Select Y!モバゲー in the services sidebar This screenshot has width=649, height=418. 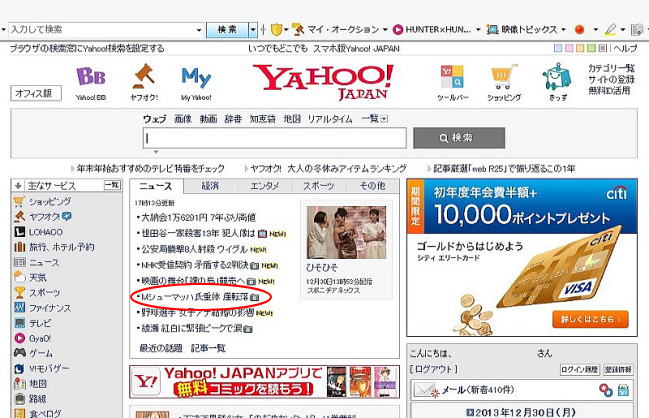tap(49, 368)
